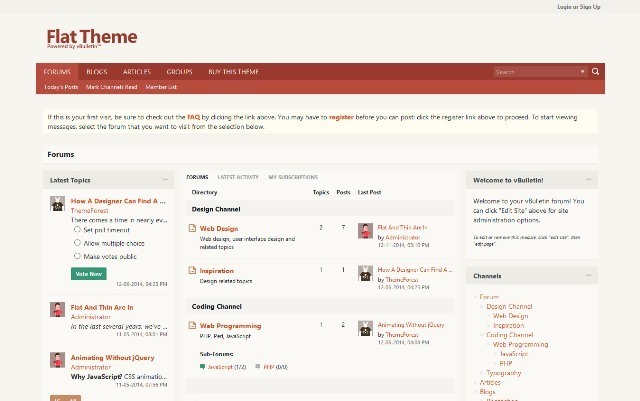The image size is (640, 401).
Task: Select PHP in Channels tree
Action: click(x=506, y=363)
